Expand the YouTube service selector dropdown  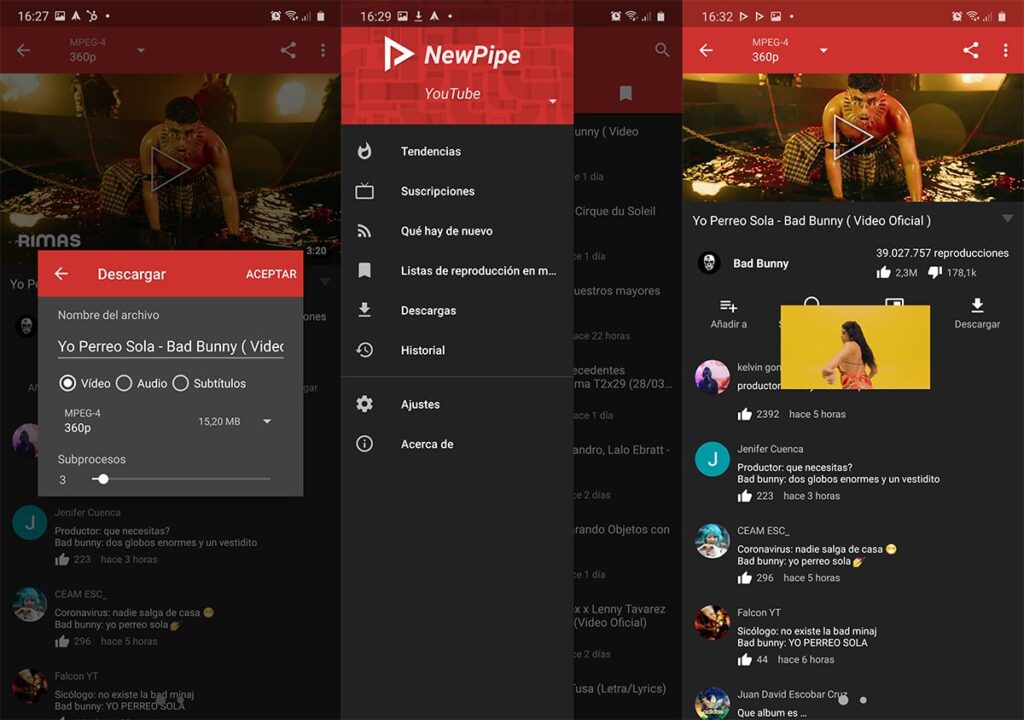[552, 101]
